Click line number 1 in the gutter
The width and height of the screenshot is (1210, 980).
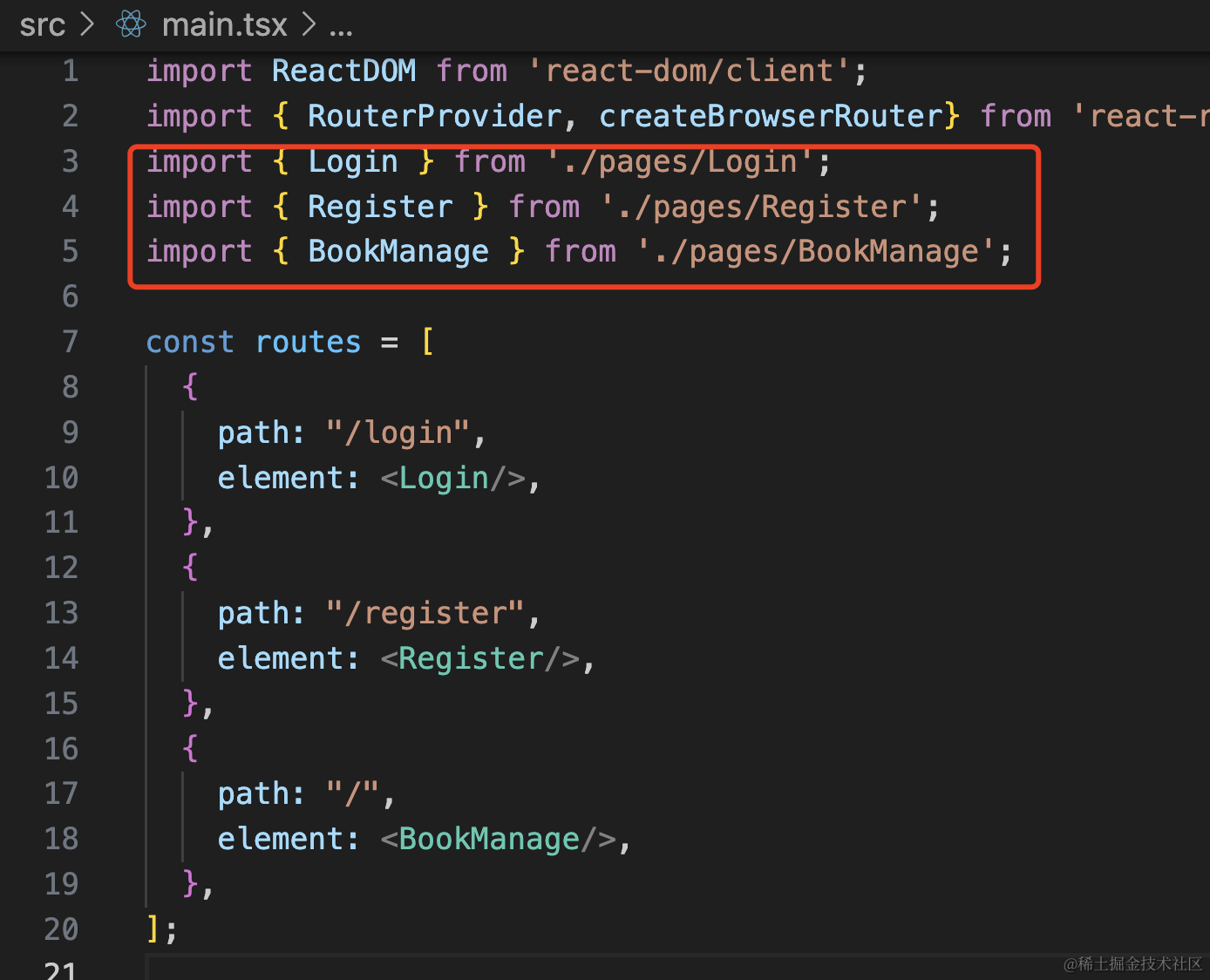[70, 71]
